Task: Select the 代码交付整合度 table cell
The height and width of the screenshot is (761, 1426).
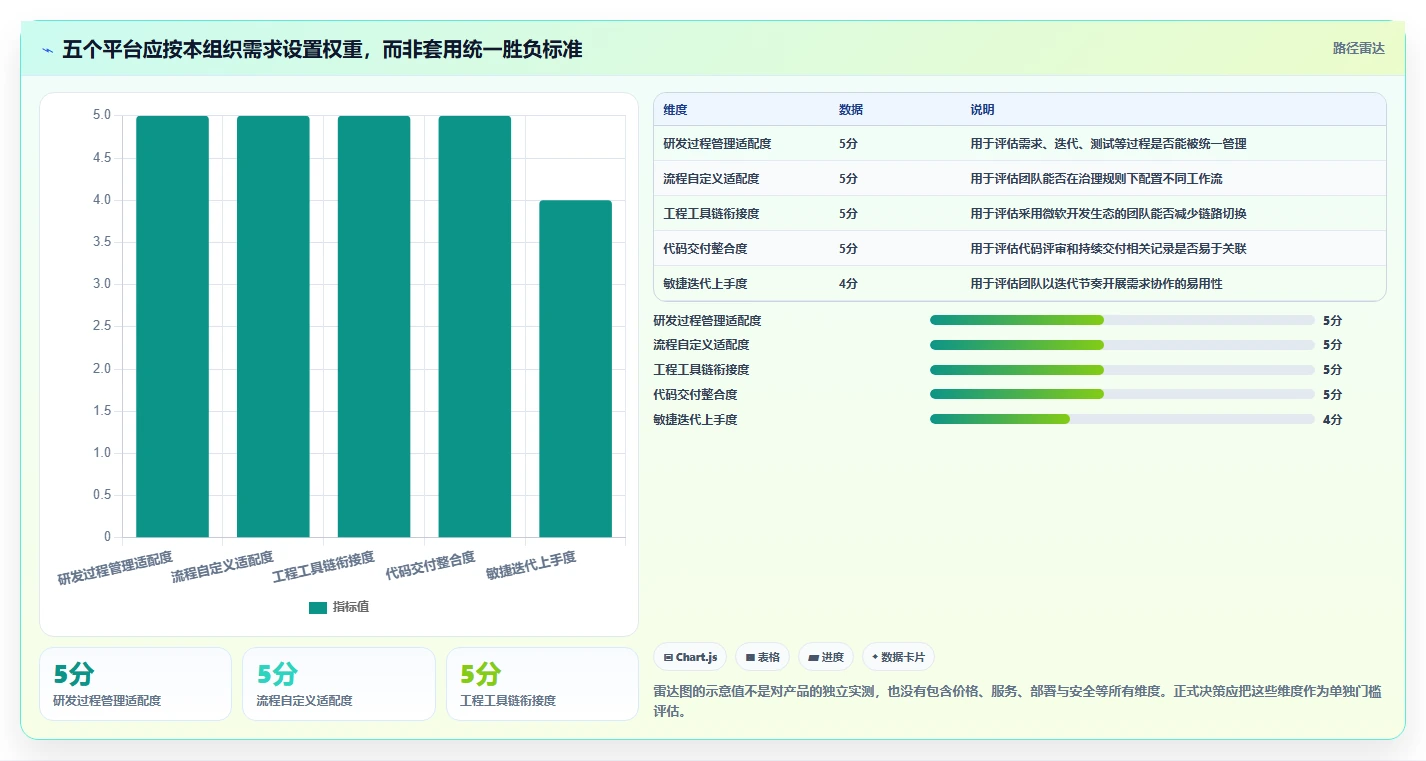Action: (705, 249)
